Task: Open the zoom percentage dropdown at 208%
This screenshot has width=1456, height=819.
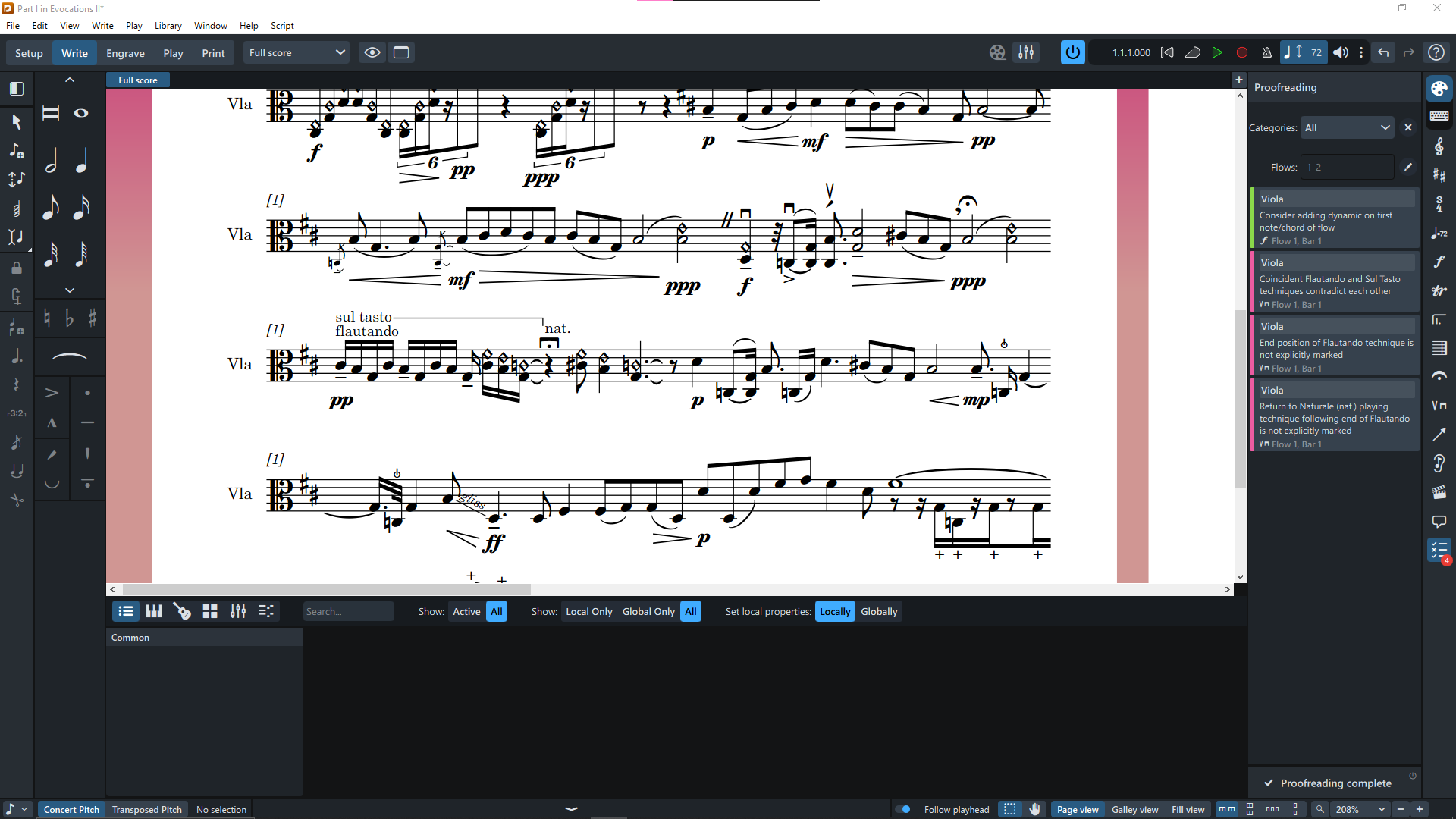Action: [x=1381, y=809]
